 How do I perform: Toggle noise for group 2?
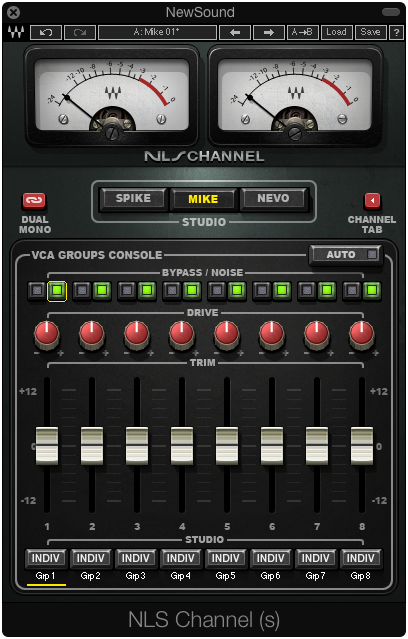click(x=102, y=291)
